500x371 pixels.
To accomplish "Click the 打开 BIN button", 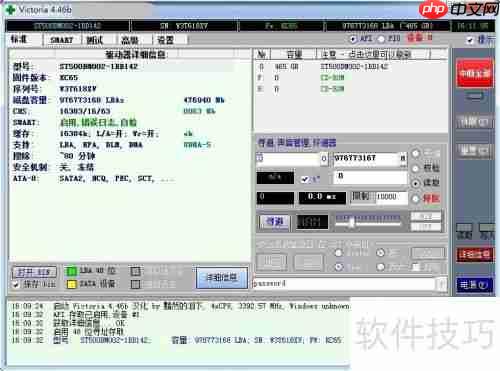I will (34, 272).
